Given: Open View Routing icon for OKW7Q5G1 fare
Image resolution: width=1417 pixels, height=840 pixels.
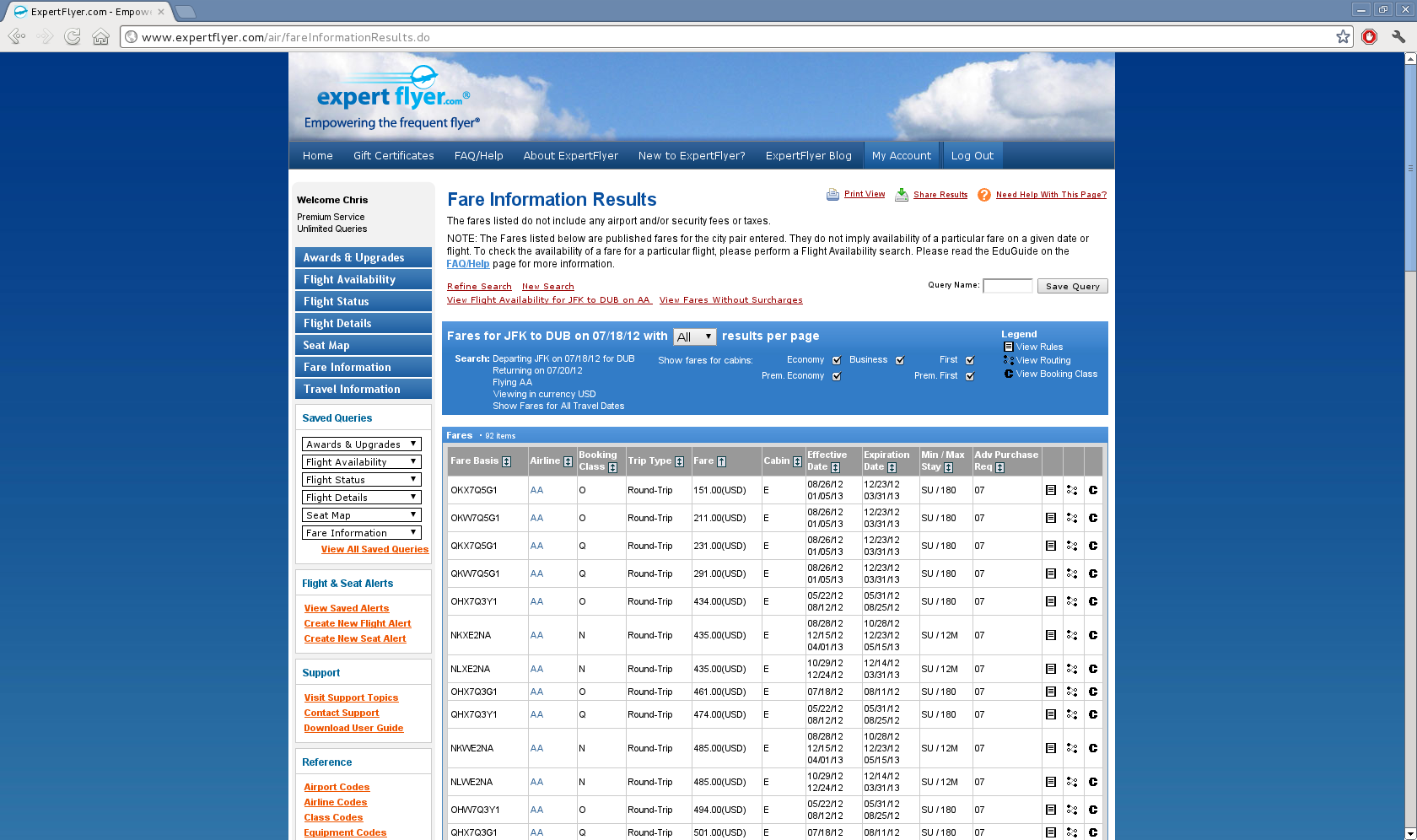Looking at the screenshot, I should (x=1072, y=518).
